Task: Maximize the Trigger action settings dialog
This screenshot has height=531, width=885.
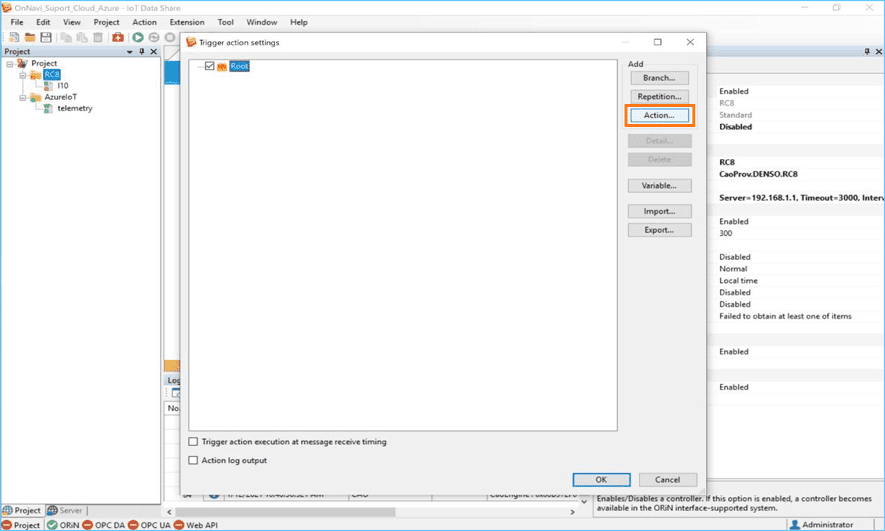Action: tap(658, 42)
